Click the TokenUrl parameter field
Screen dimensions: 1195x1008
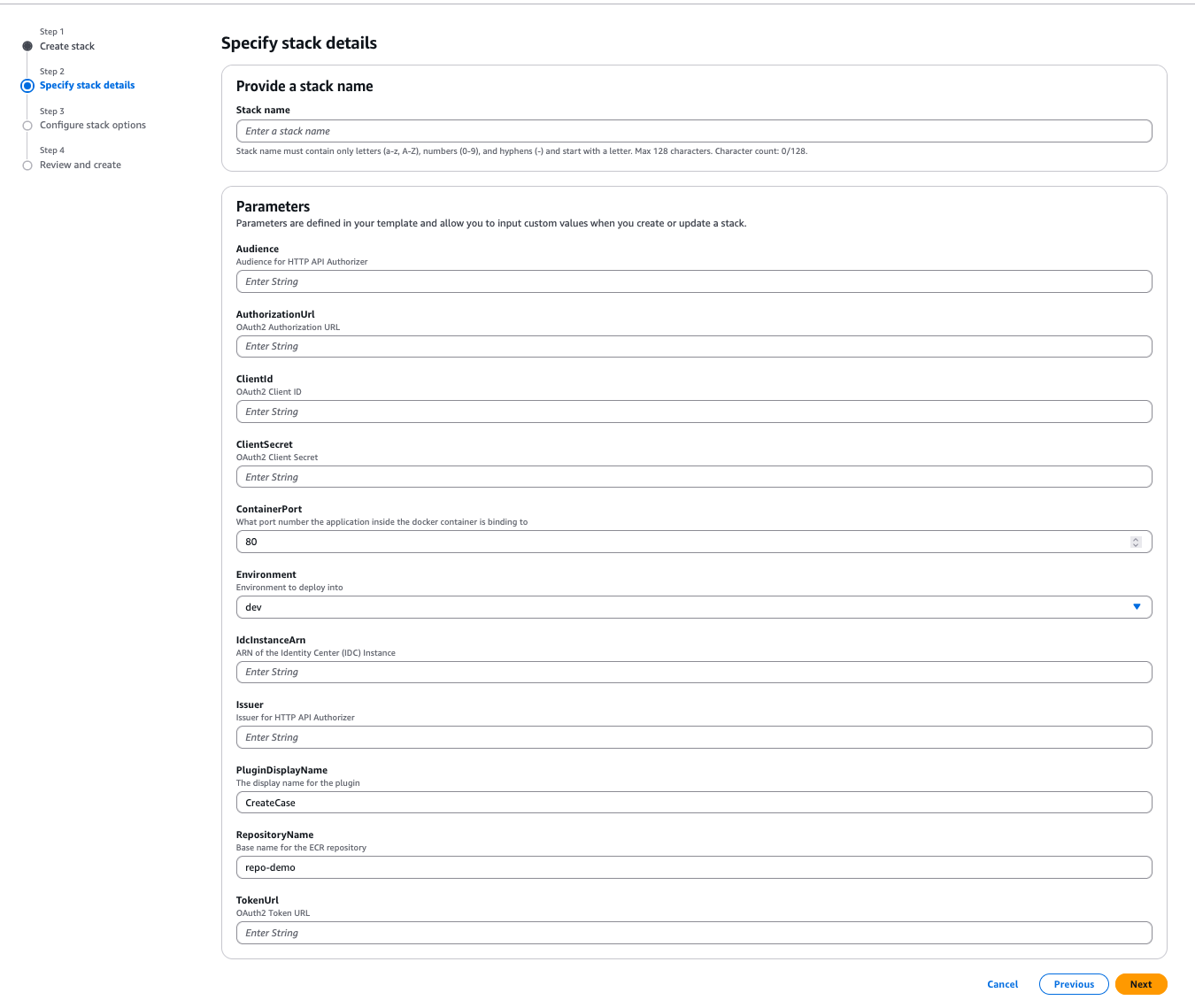coord(694,932)
